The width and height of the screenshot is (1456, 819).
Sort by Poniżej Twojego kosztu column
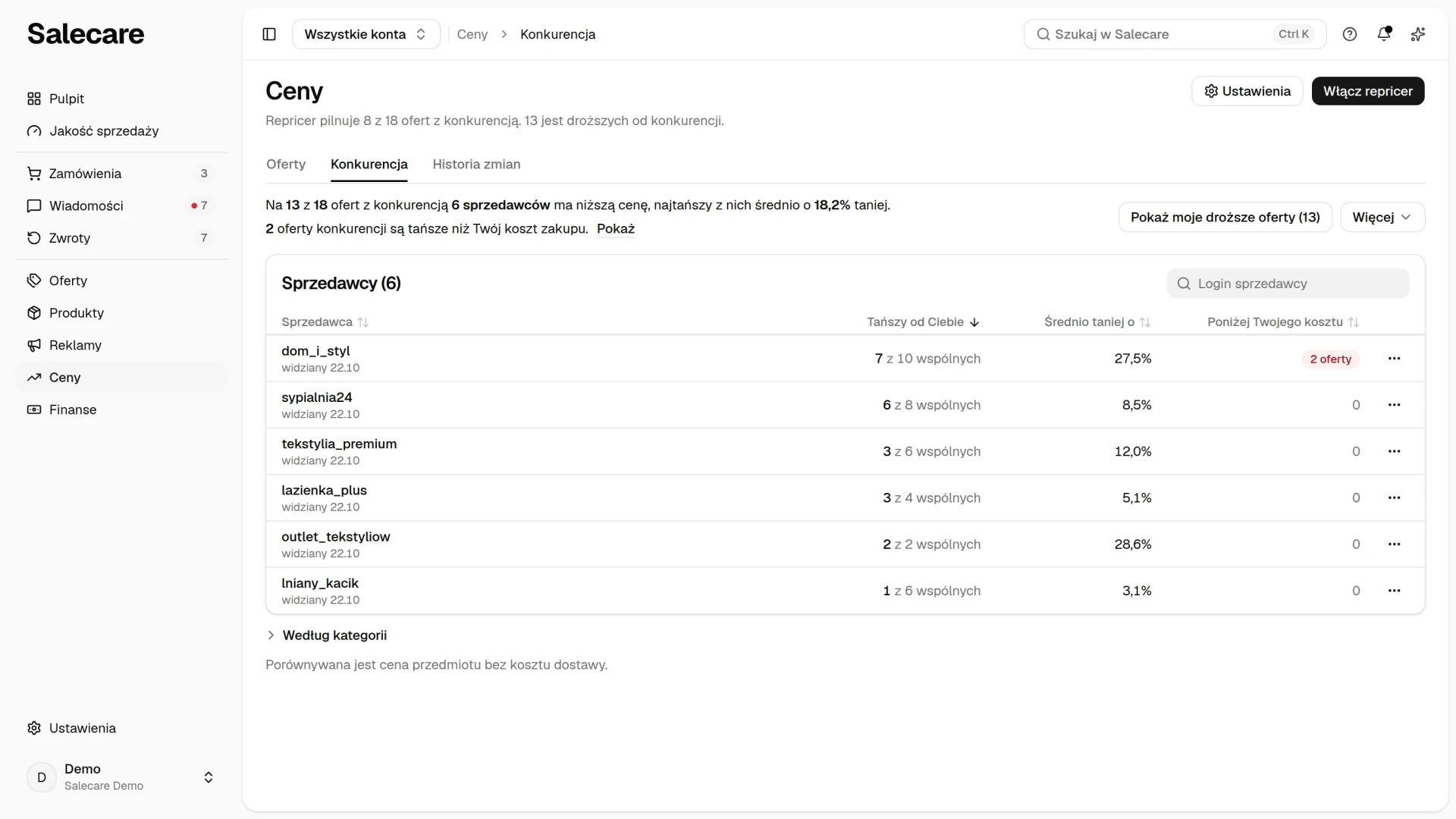pos(1283,322)
